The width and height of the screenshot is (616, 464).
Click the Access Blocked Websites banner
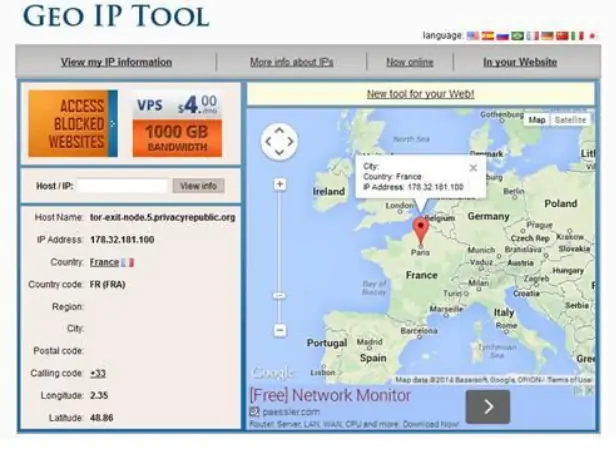73,123
